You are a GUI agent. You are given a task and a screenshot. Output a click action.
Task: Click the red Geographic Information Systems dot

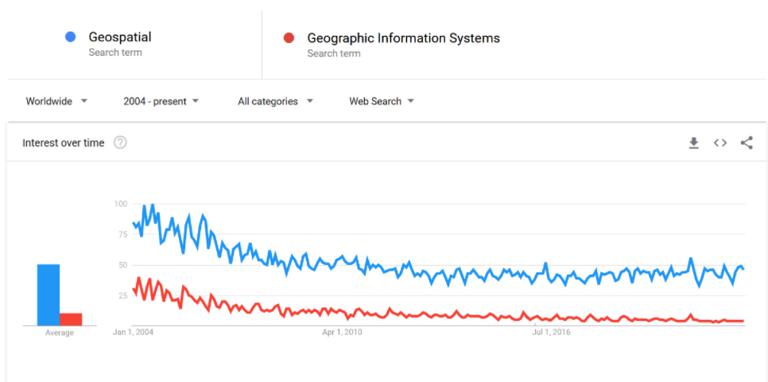click(x=289, y=38)
